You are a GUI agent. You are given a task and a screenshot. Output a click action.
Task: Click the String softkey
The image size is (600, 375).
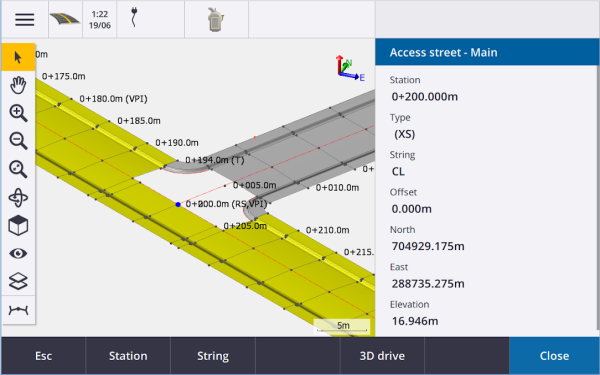click(x=213, y=356)
